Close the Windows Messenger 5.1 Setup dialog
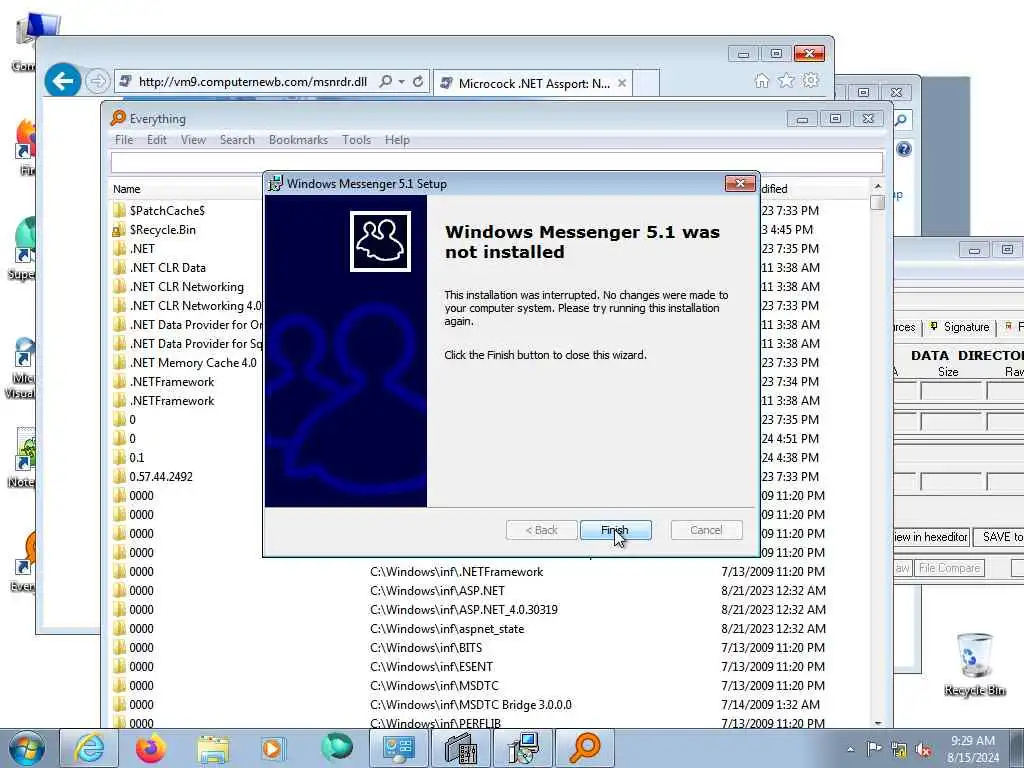This screenshot has height=768, width=1024. 740,184
